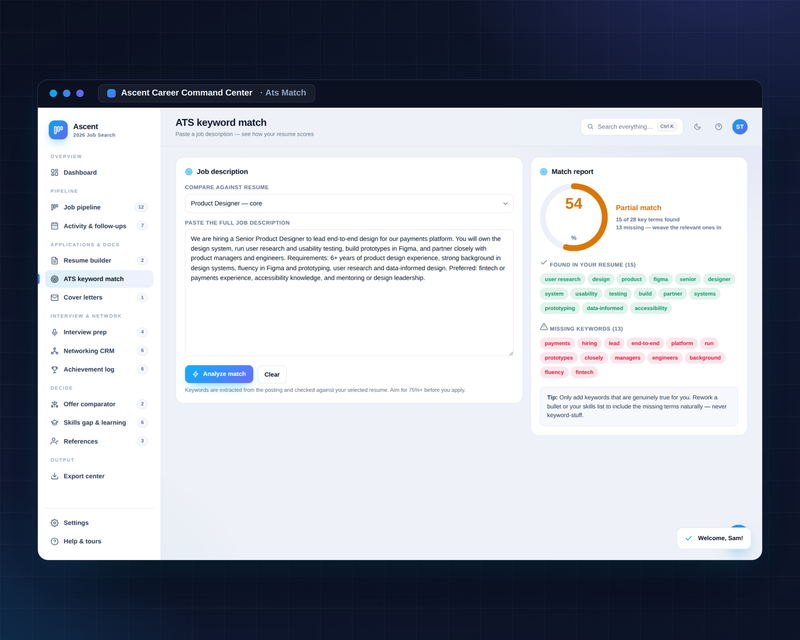800x640 pixels.
Task: Open Export center download item
Action: [99, 476]
